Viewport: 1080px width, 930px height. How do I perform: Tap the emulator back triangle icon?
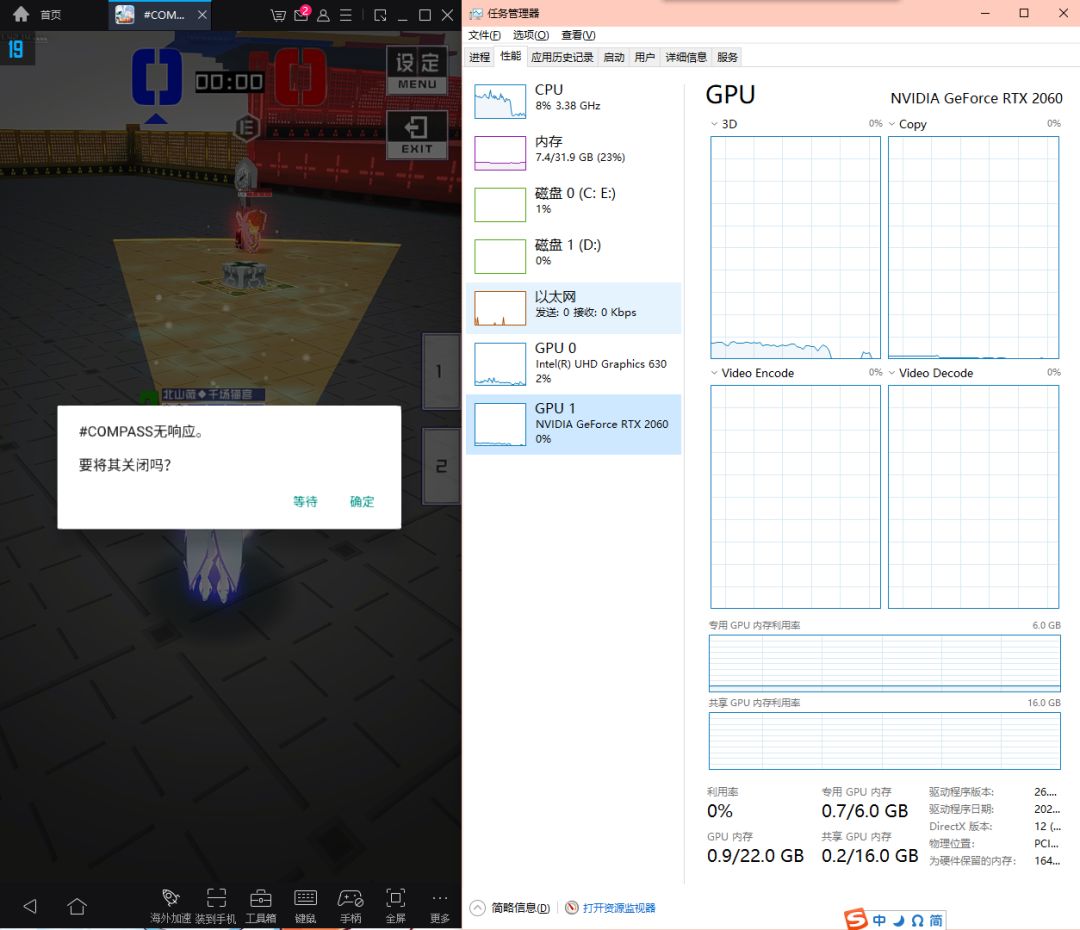coord(30,906)
